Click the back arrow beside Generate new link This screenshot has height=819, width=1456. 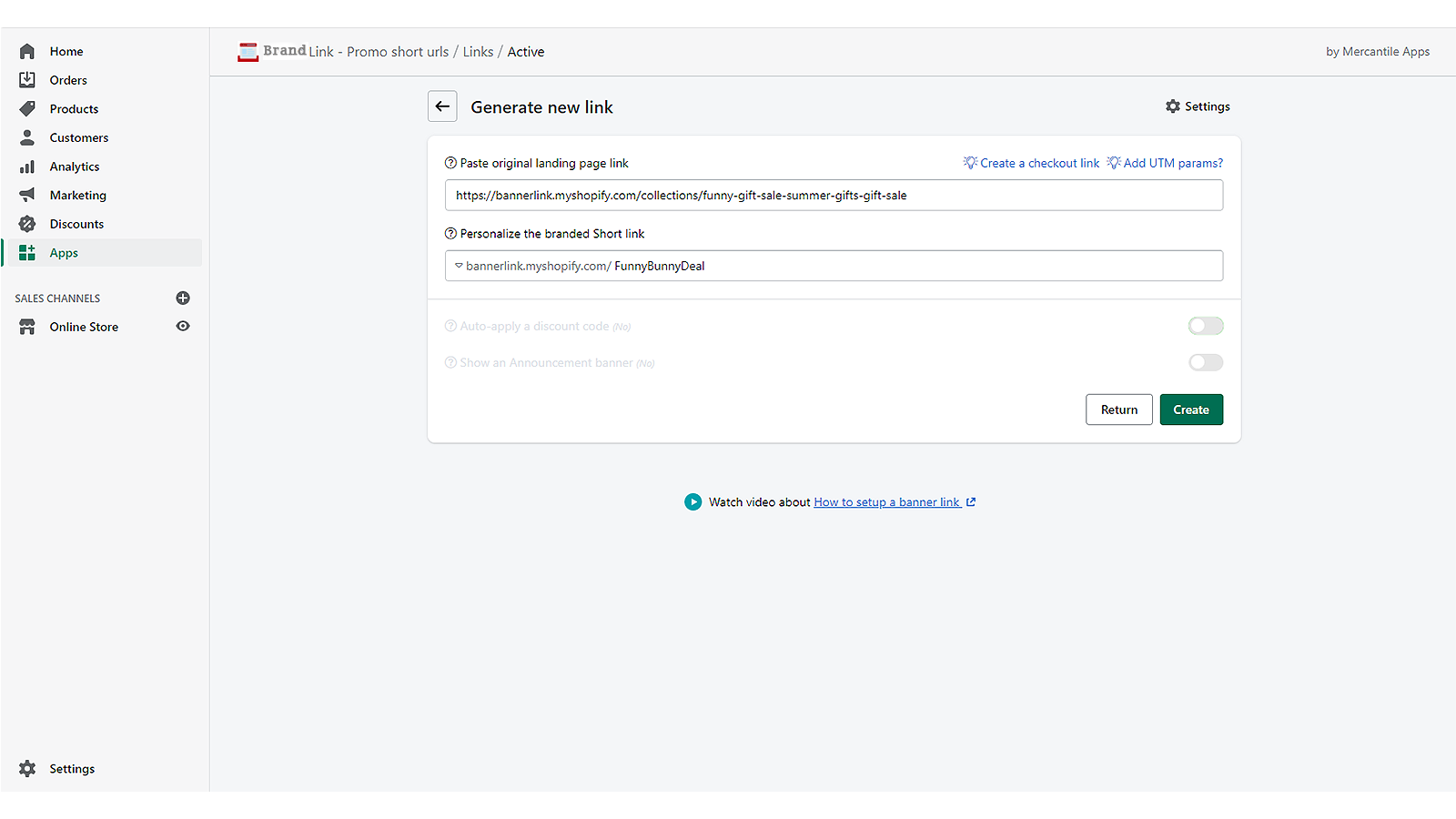(442, 106)
